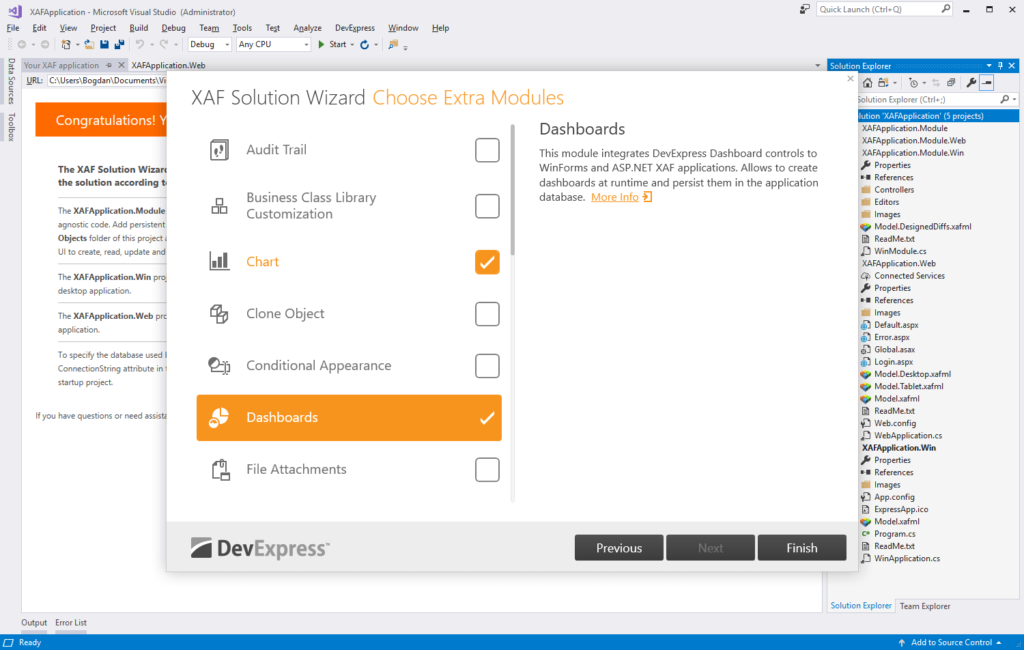Click the Properties wrench in Solution Explorer
The width and height of the screenshot is (1024, 650).
pyautogui.click(x=969, y=83)
